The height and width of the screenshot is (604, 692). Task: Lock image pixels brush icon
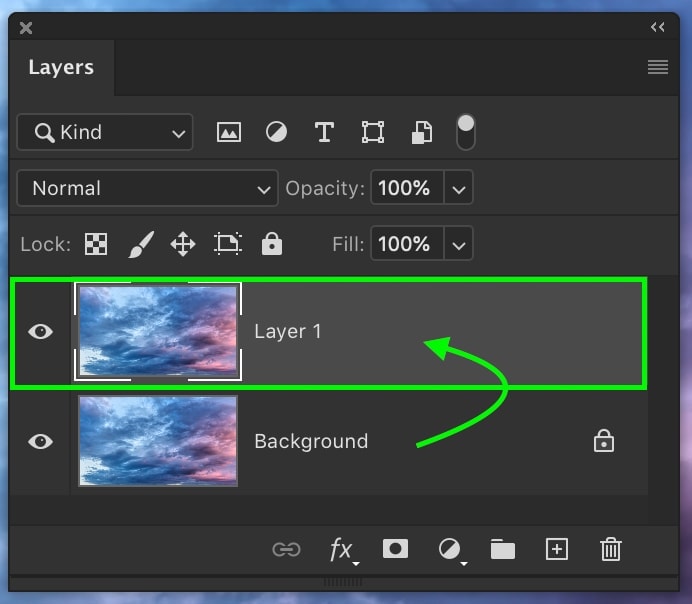(x=141, y=244)
